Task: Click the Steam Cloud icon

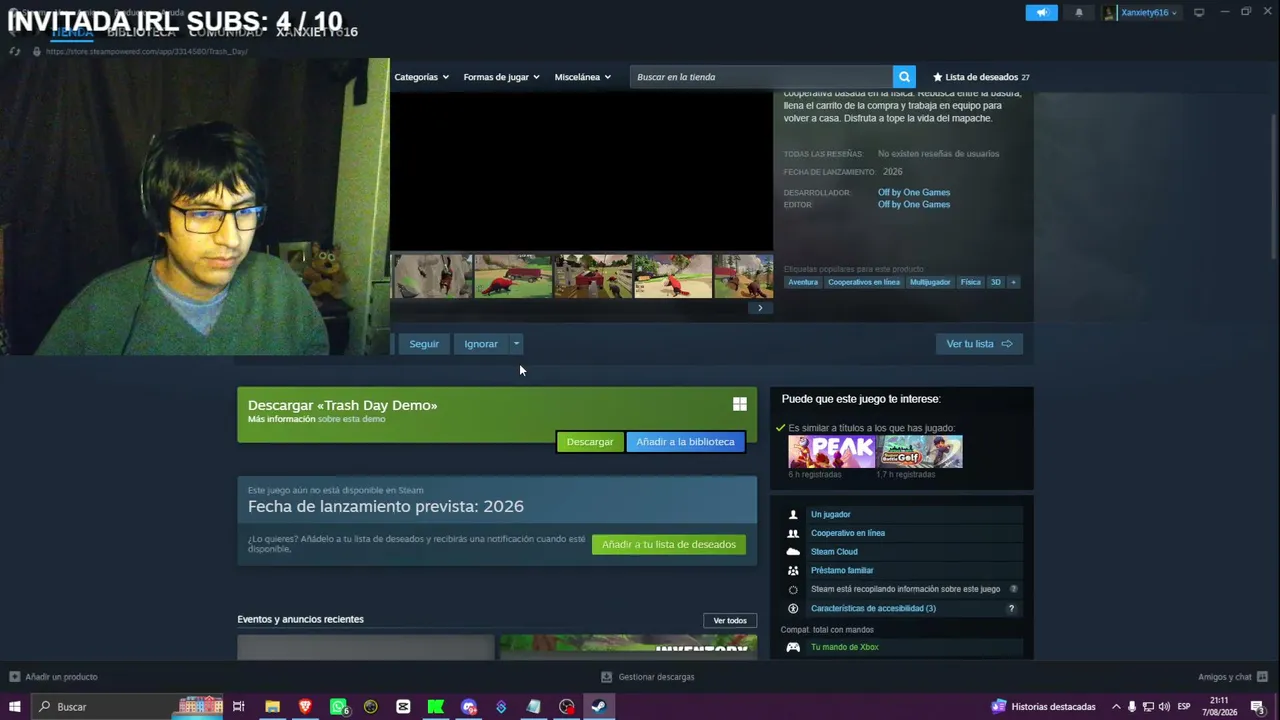Action: click(x=793, y=552)
